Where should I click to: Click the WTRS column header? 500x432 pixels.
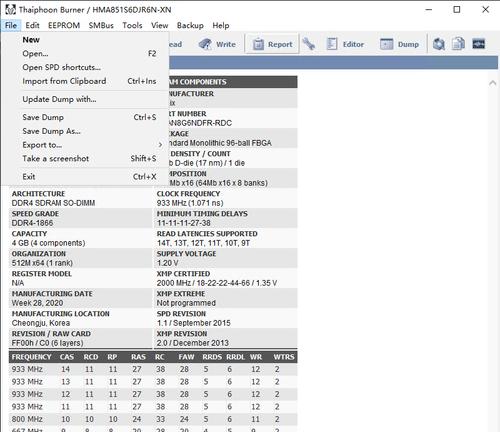pos(284,357)
